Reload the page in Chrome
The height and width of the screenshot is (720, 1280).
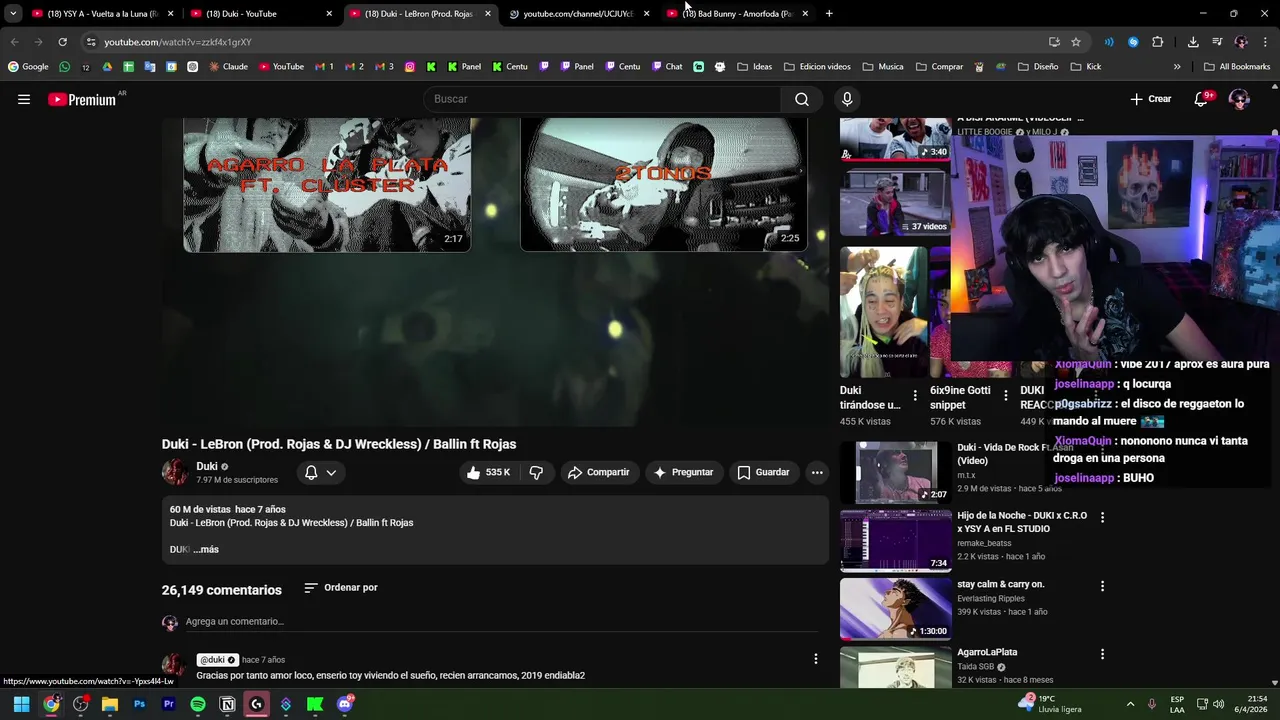click(x=62, y=42)
